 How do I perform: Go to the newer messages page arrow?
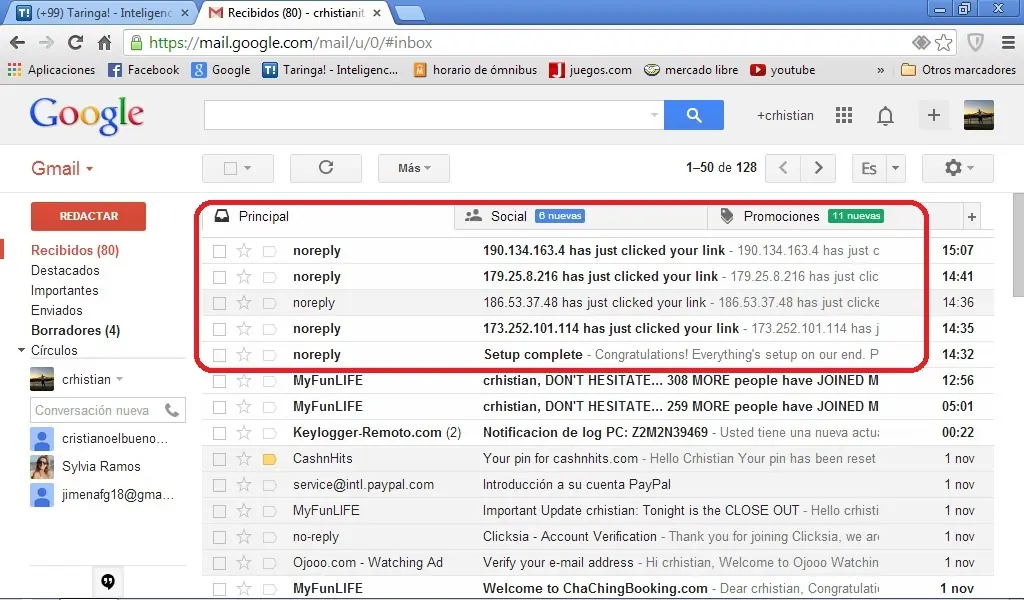point(783,168)
